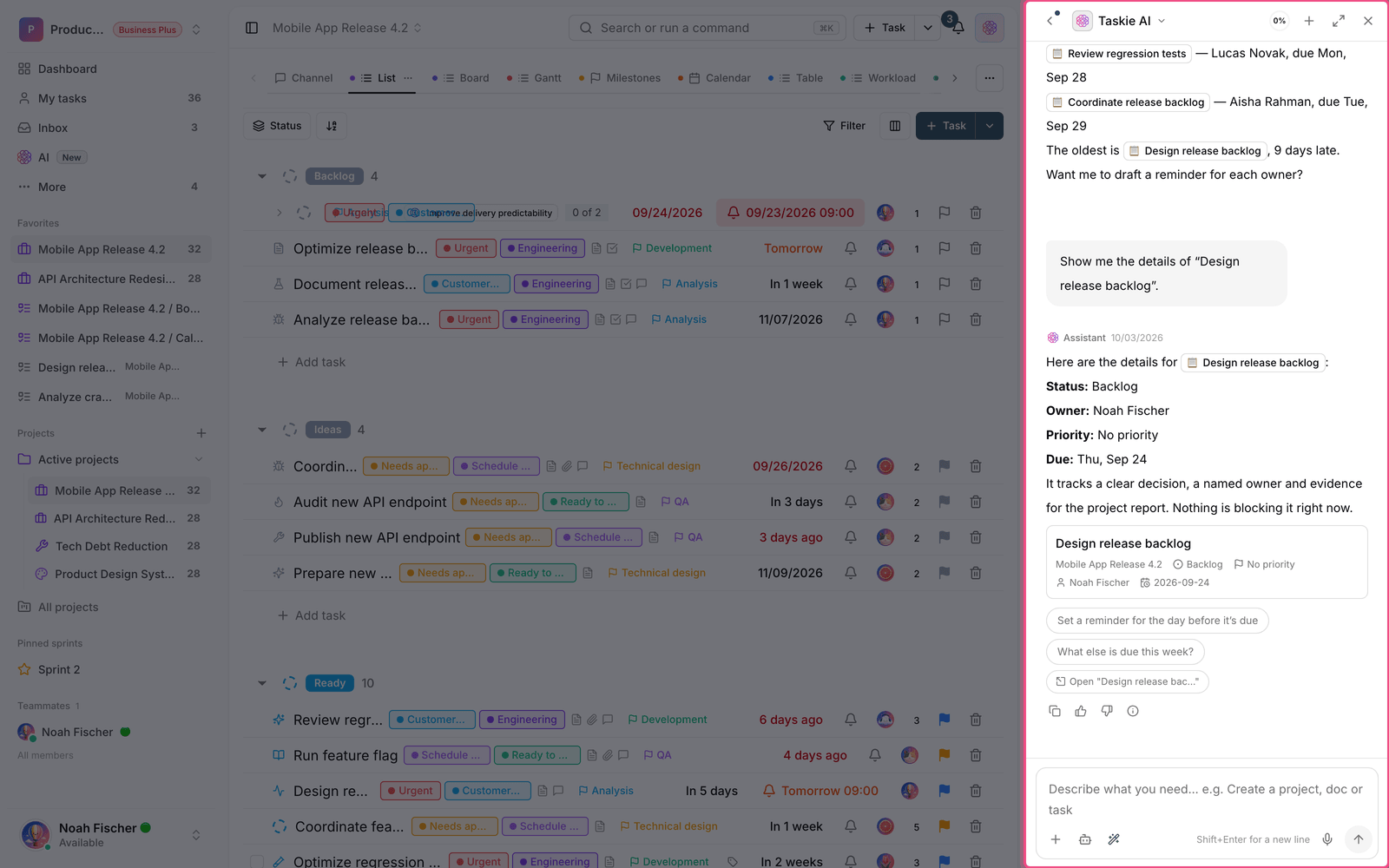Give thumbs up to the assistant reply
This screenshot has height=868, width=1389.
(1081, 711)
